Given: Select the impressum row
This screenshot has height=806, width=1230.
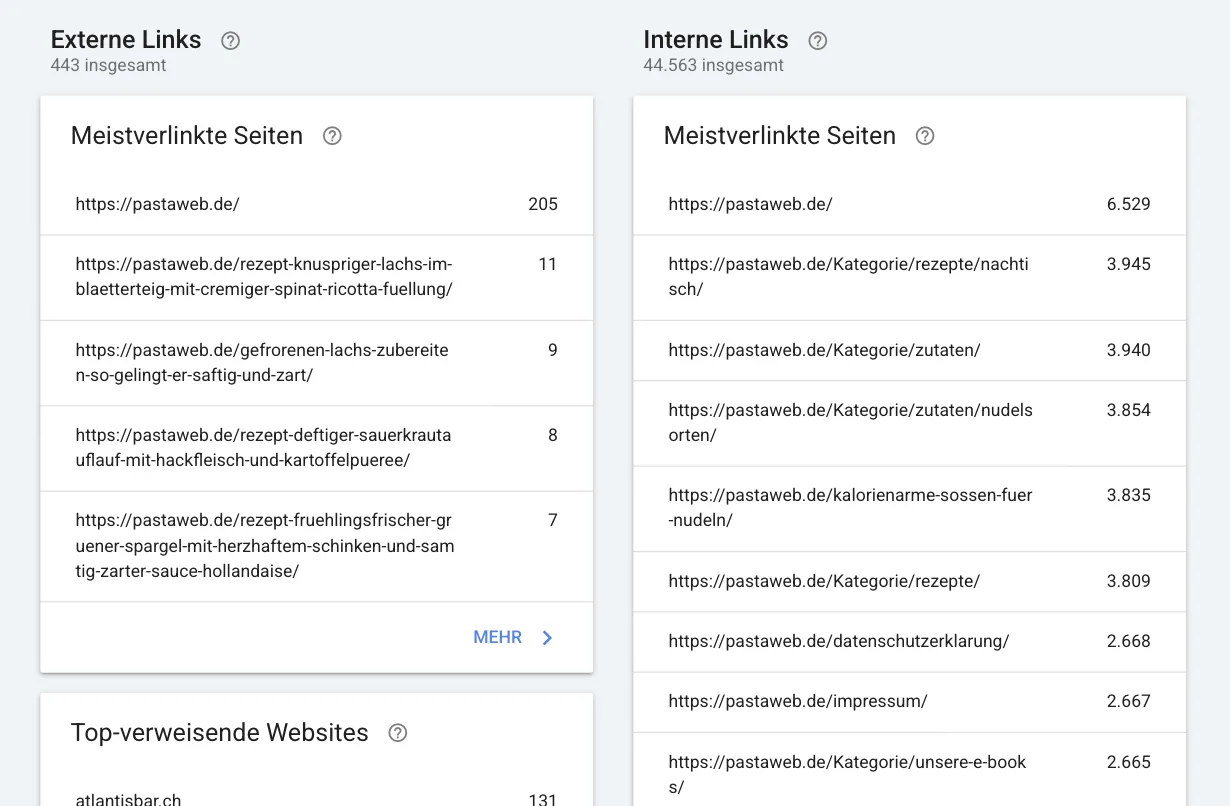Looking at the screenshot, I should pos(910,701).
